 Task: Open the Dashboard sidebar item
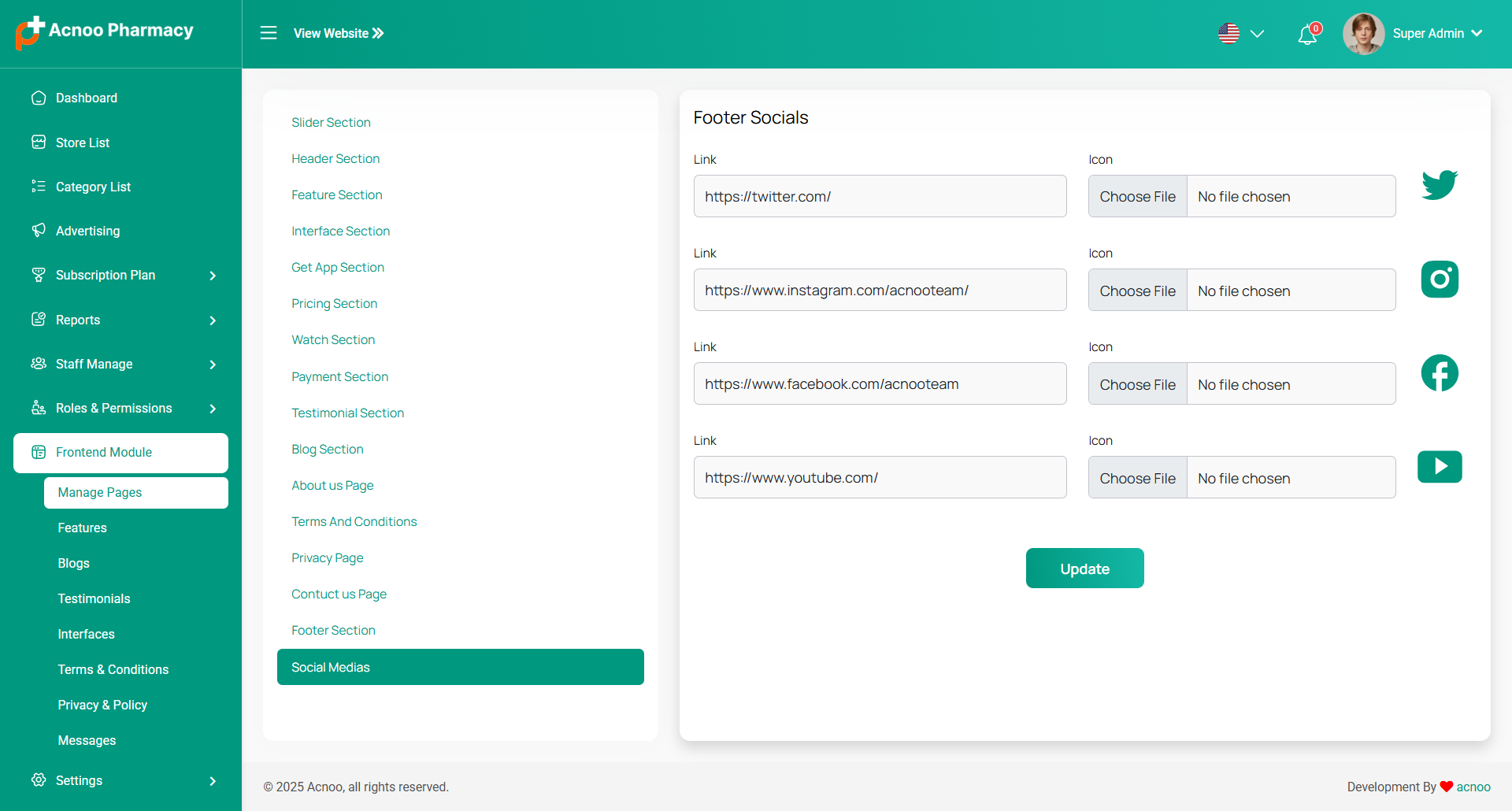(x=87, y=98)
